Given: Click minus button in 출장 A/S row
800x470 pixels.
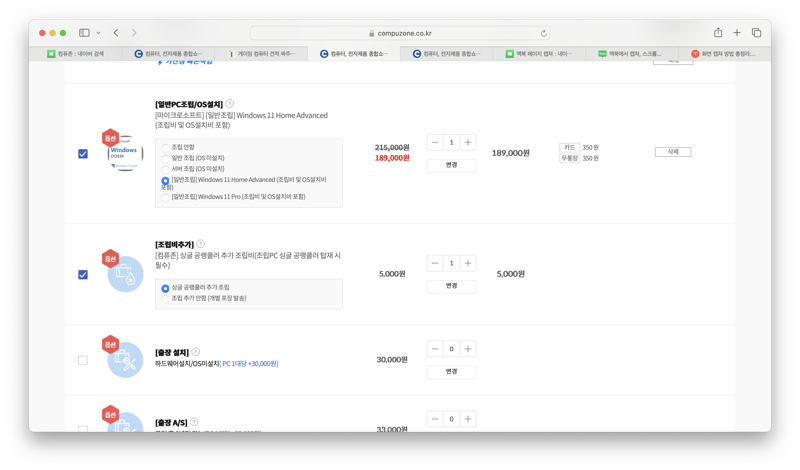Looking at the screenshot, I should tap(435, 419).
